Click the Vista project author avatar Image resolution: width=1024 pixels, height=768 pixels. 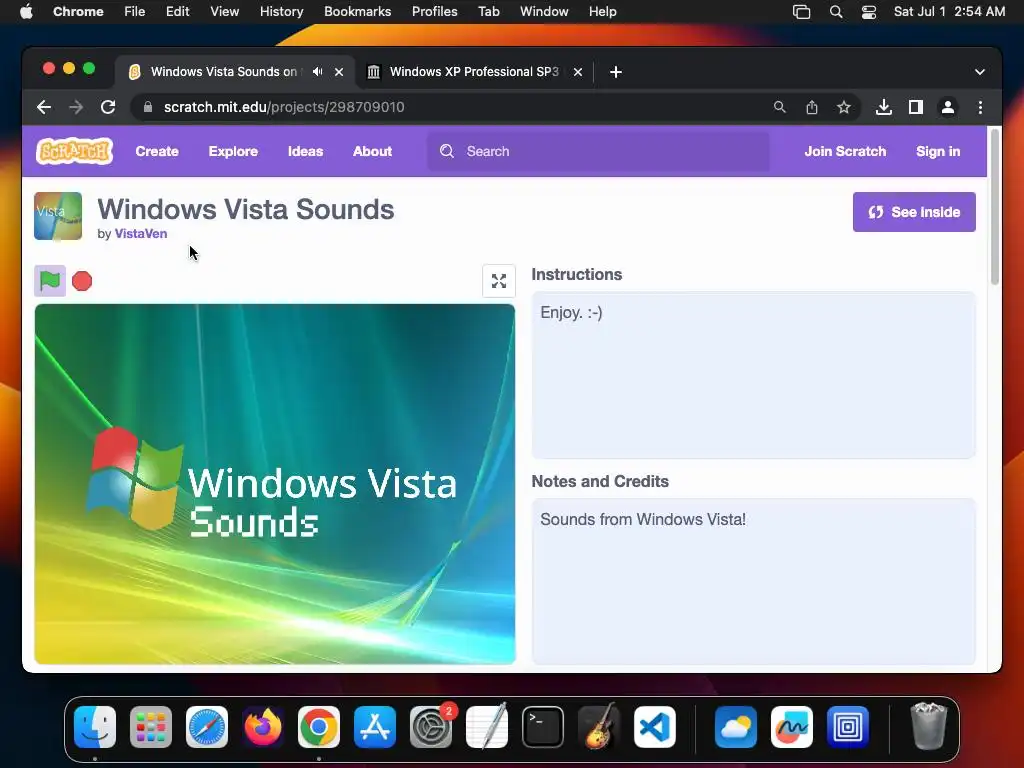(x=58, y=216)
